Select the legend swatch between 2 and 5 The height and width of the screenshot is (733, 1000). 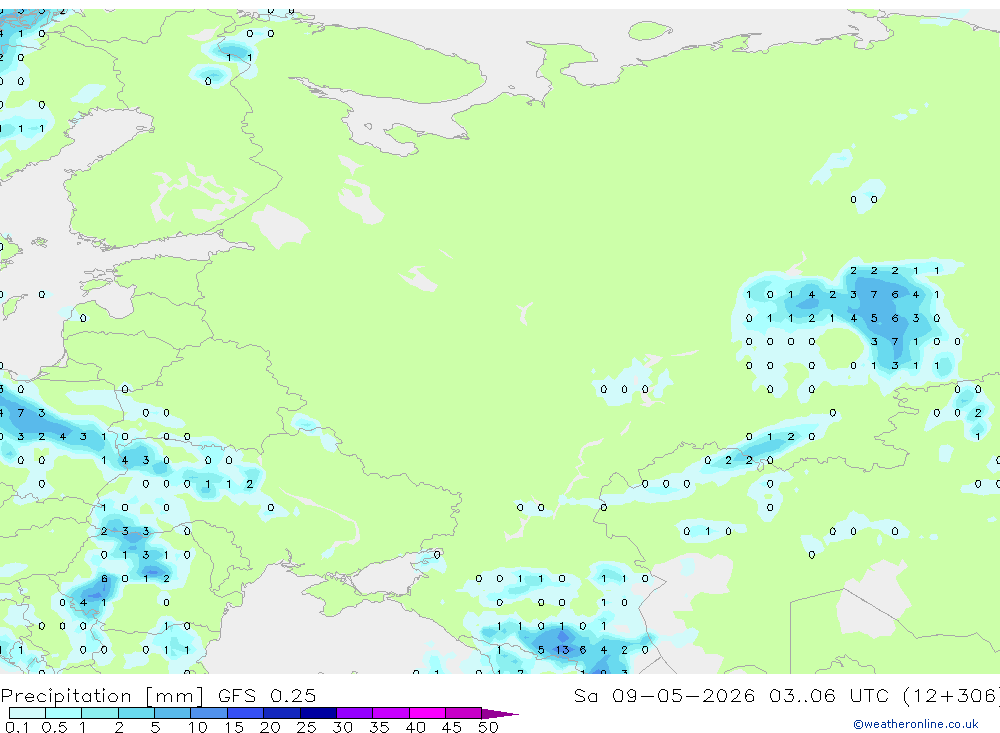point(136,713)
